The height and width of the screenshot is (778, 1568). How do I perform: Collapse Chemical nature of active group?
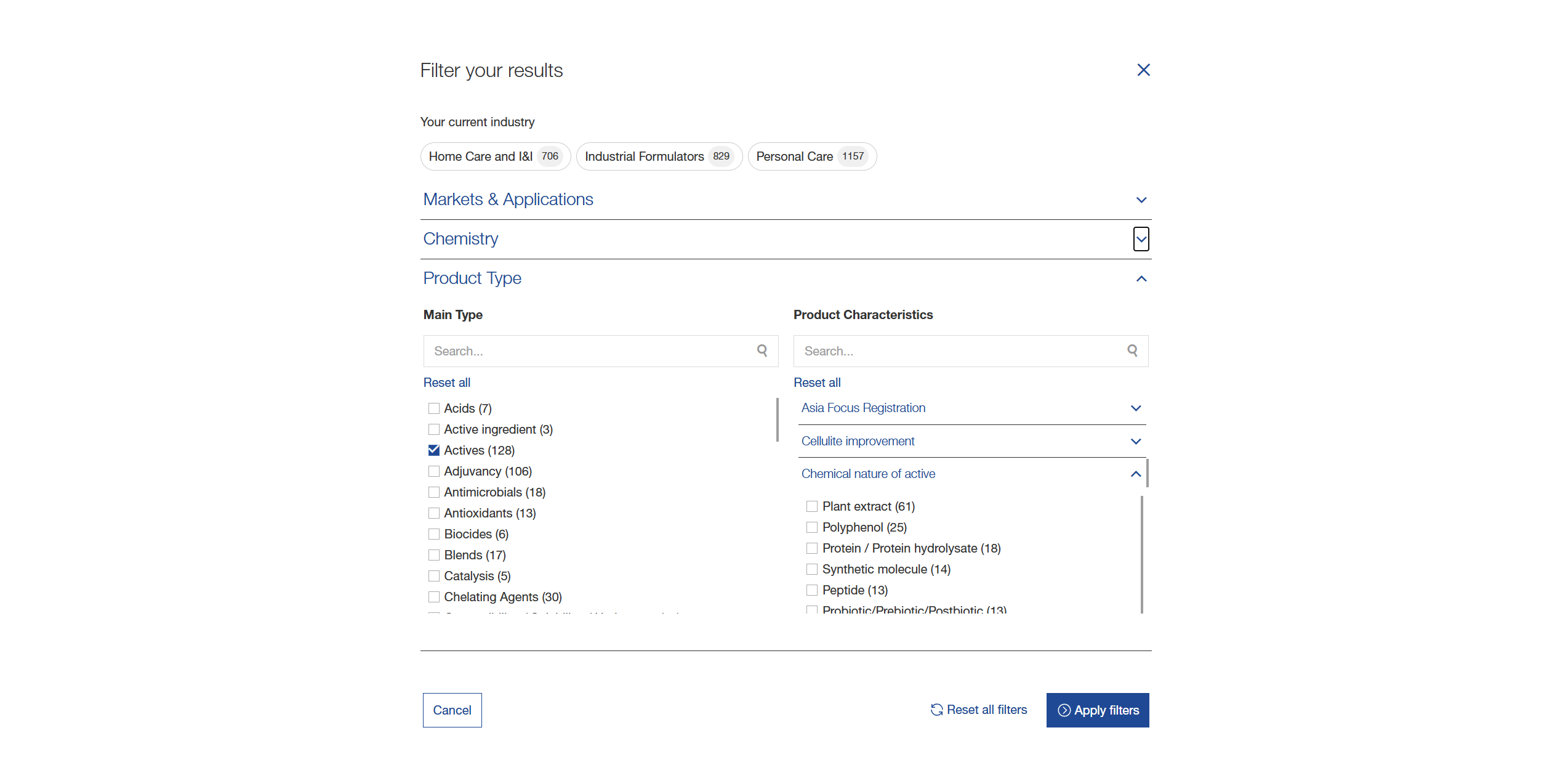pos(1135,474)
